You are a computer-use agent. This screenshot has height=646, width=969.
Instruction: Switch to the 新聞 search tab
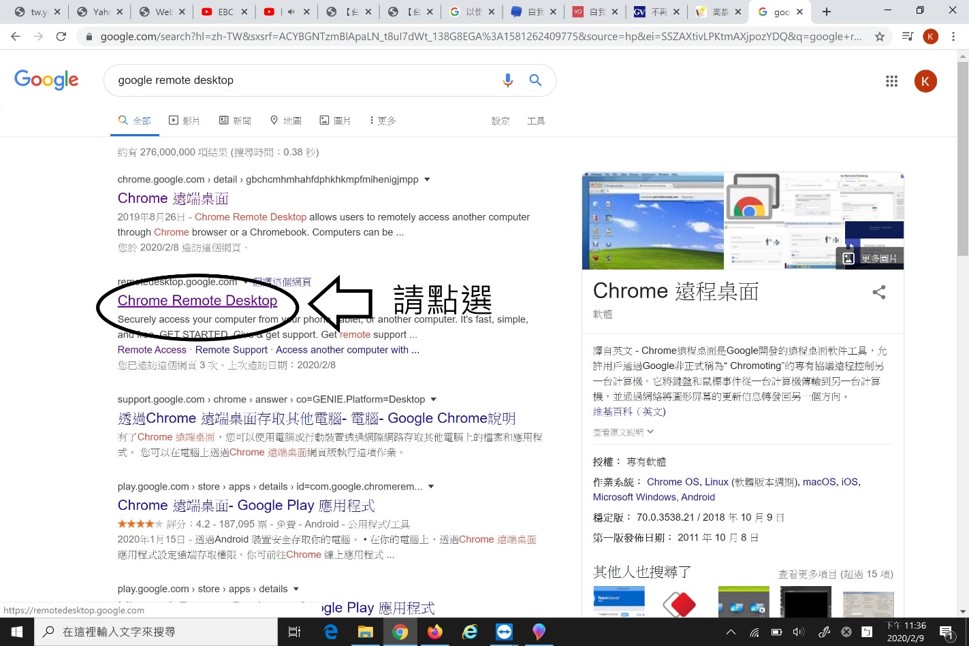[x=235, y=121]
